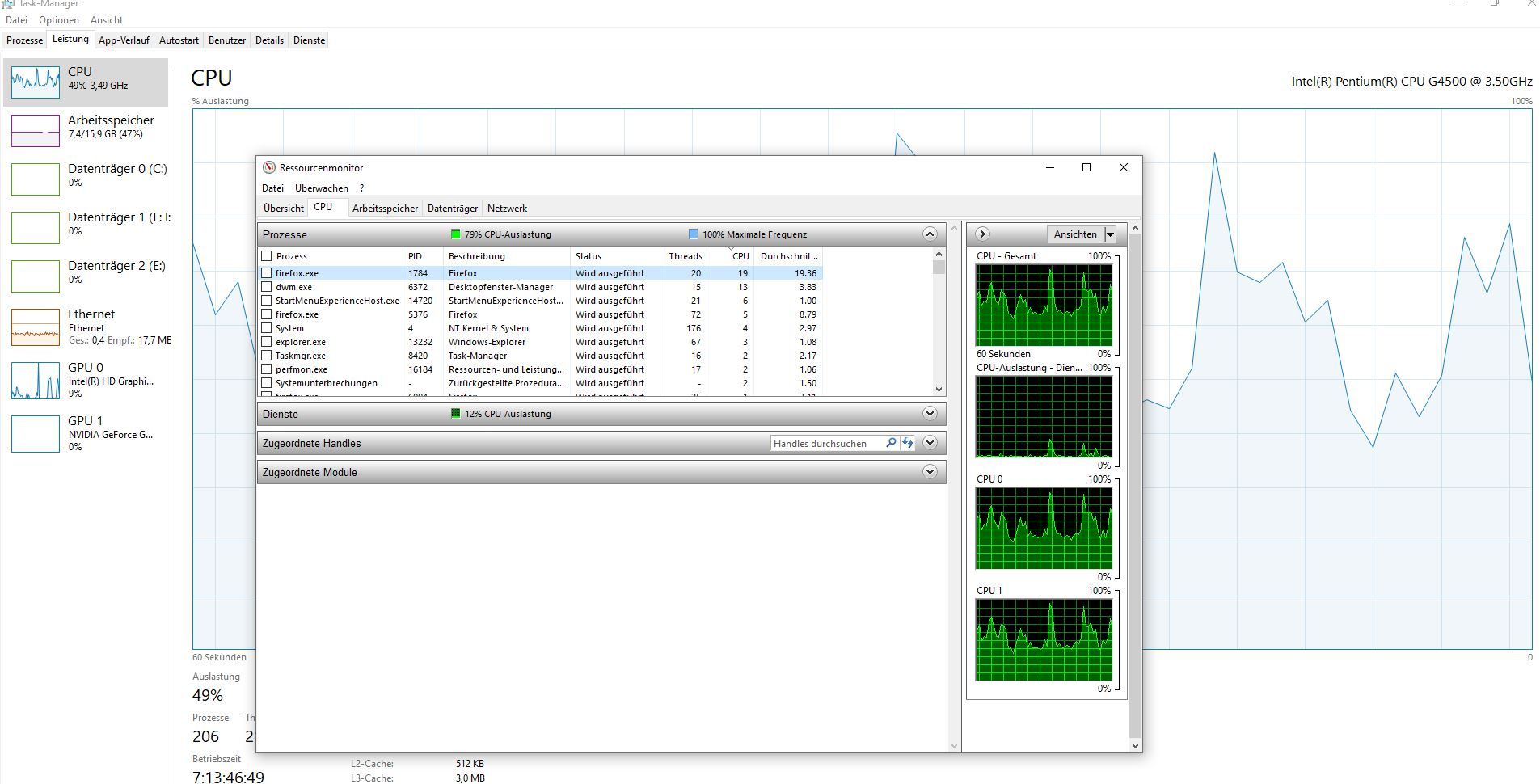
Task: Sort by Status column header
Action: point(614,256)
